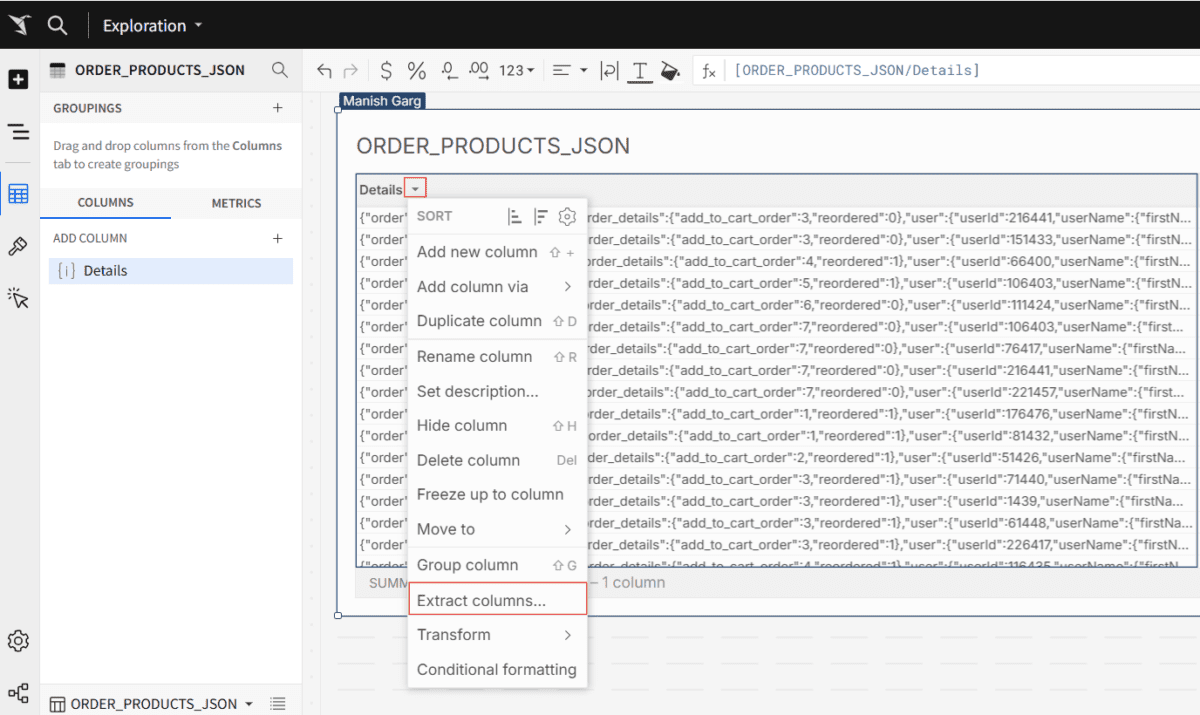Image resolution: width=1200 pixels, height=715 pixels.
Task: Switch to the METRICS tab
Action: (x=236, y=202)
